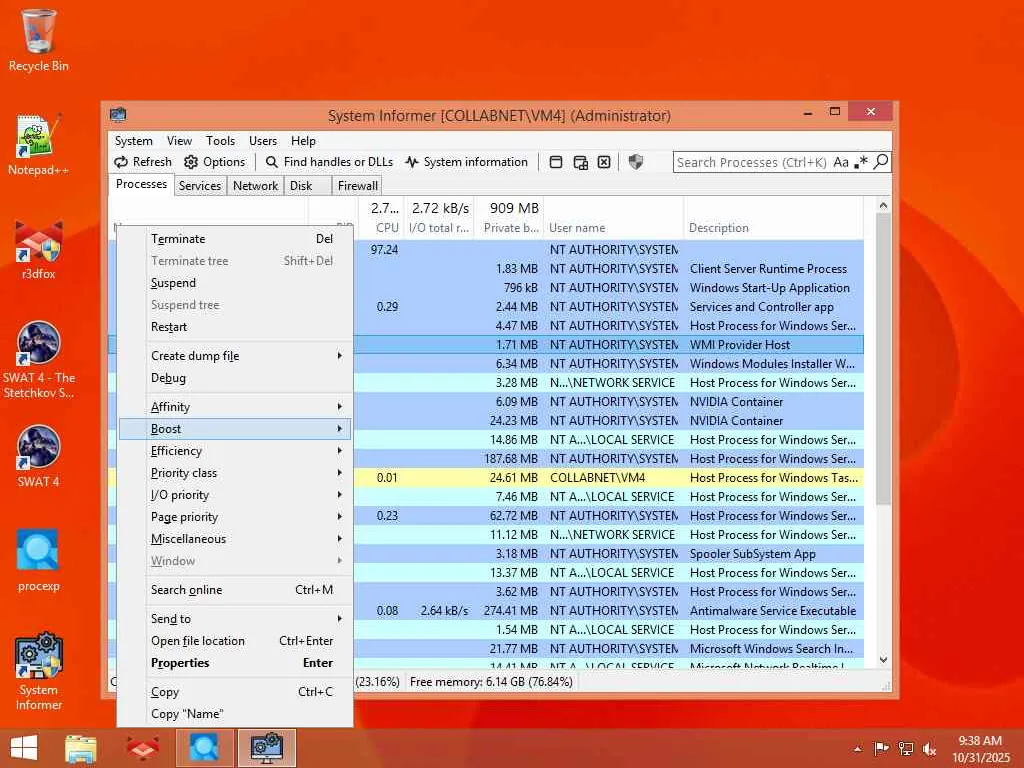Open Recycle Bin desktop icon
The width and height of the screenshot is (1024, 768).
click(x=39, y=40)
